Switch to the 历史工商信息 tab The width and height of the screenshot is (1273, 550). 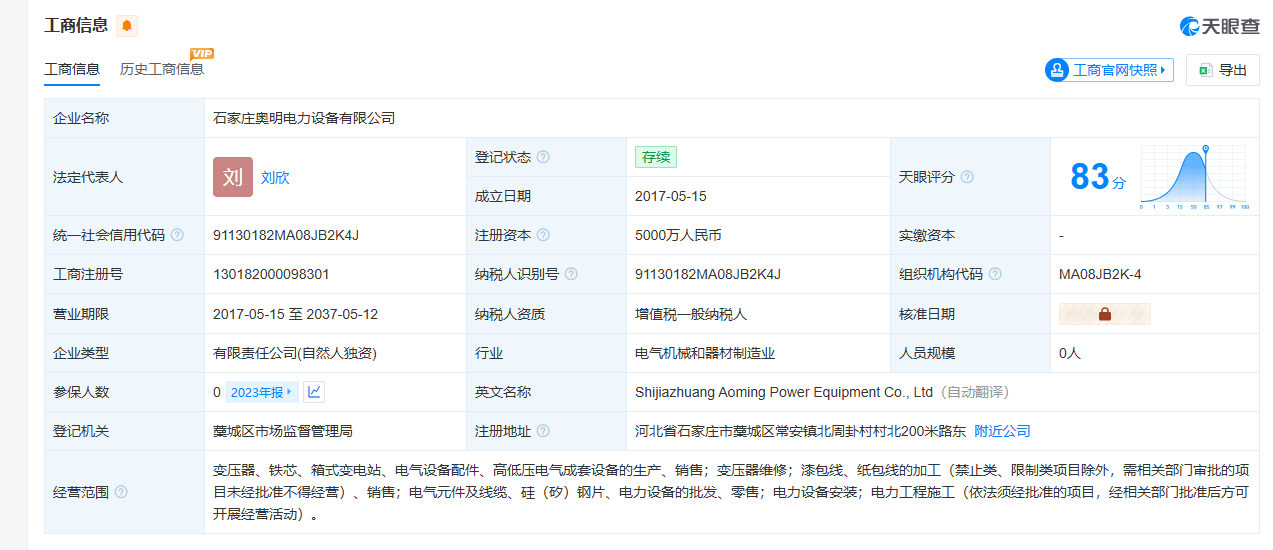(162, 70)
